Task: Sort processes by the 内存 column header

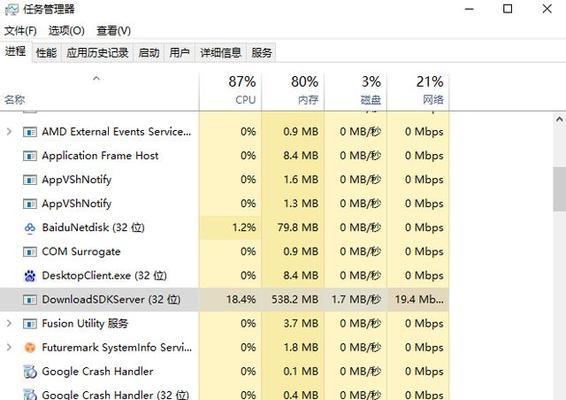Action: 293,91
